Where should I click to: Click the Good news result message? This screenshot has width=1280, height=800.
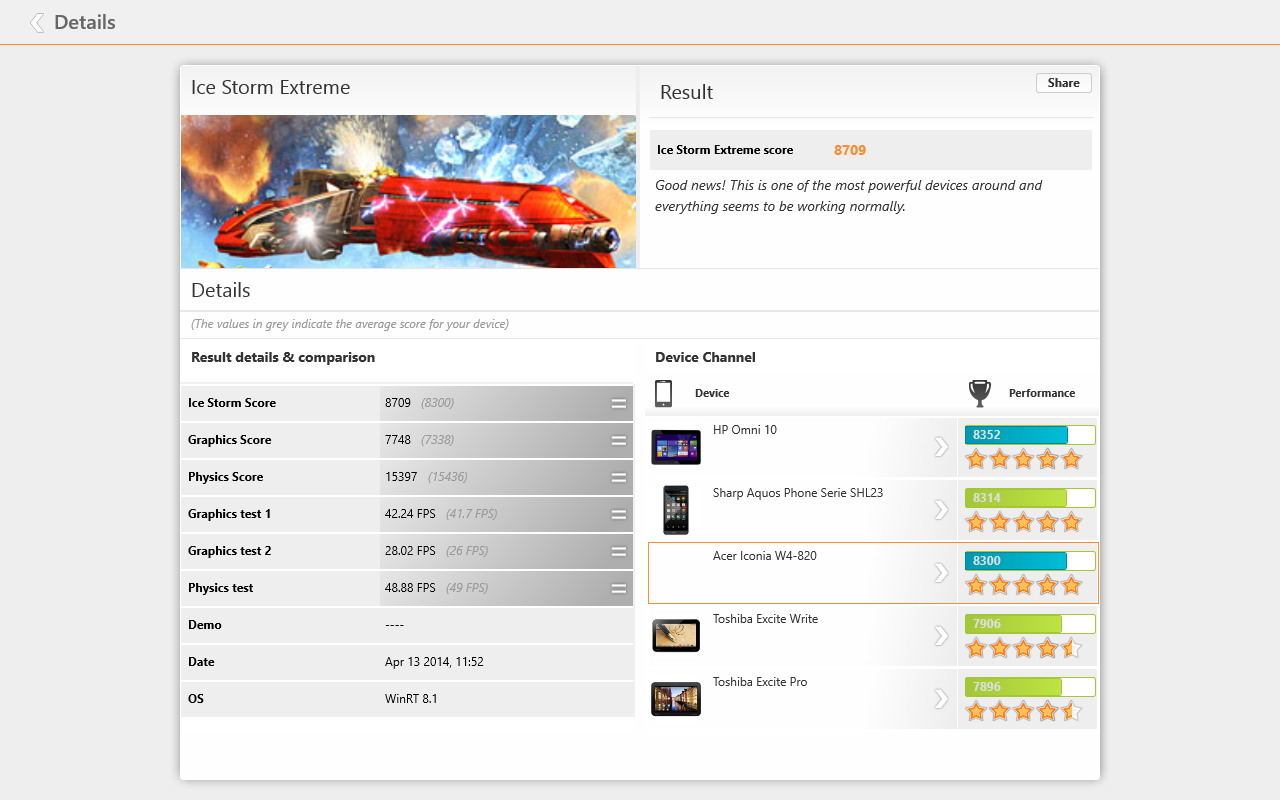pyautogui.click(x=849, y=196)
